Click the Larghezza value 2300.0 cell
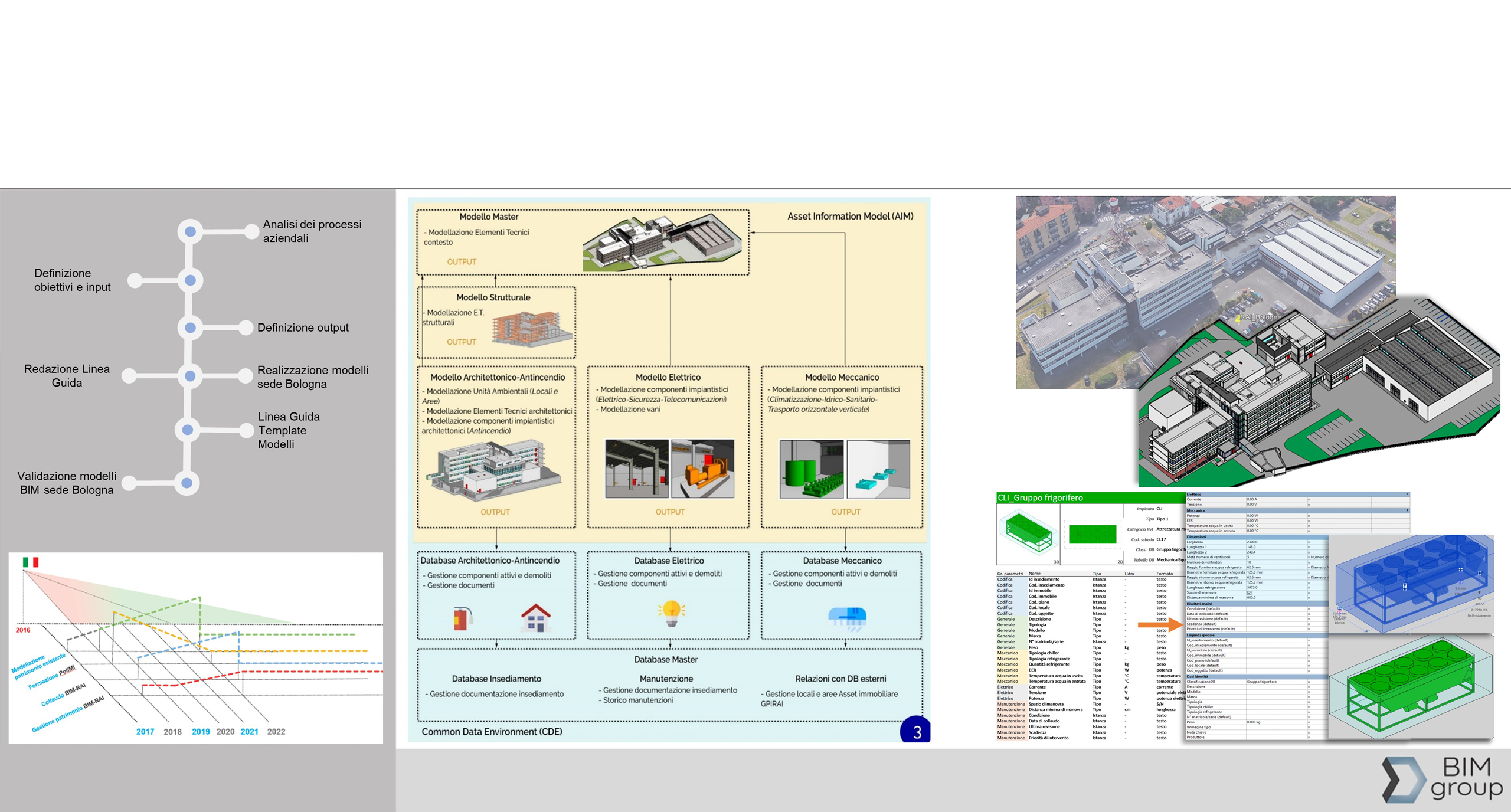The height and width of the screenshot is (812, 1511). [x=1275, y=542]
